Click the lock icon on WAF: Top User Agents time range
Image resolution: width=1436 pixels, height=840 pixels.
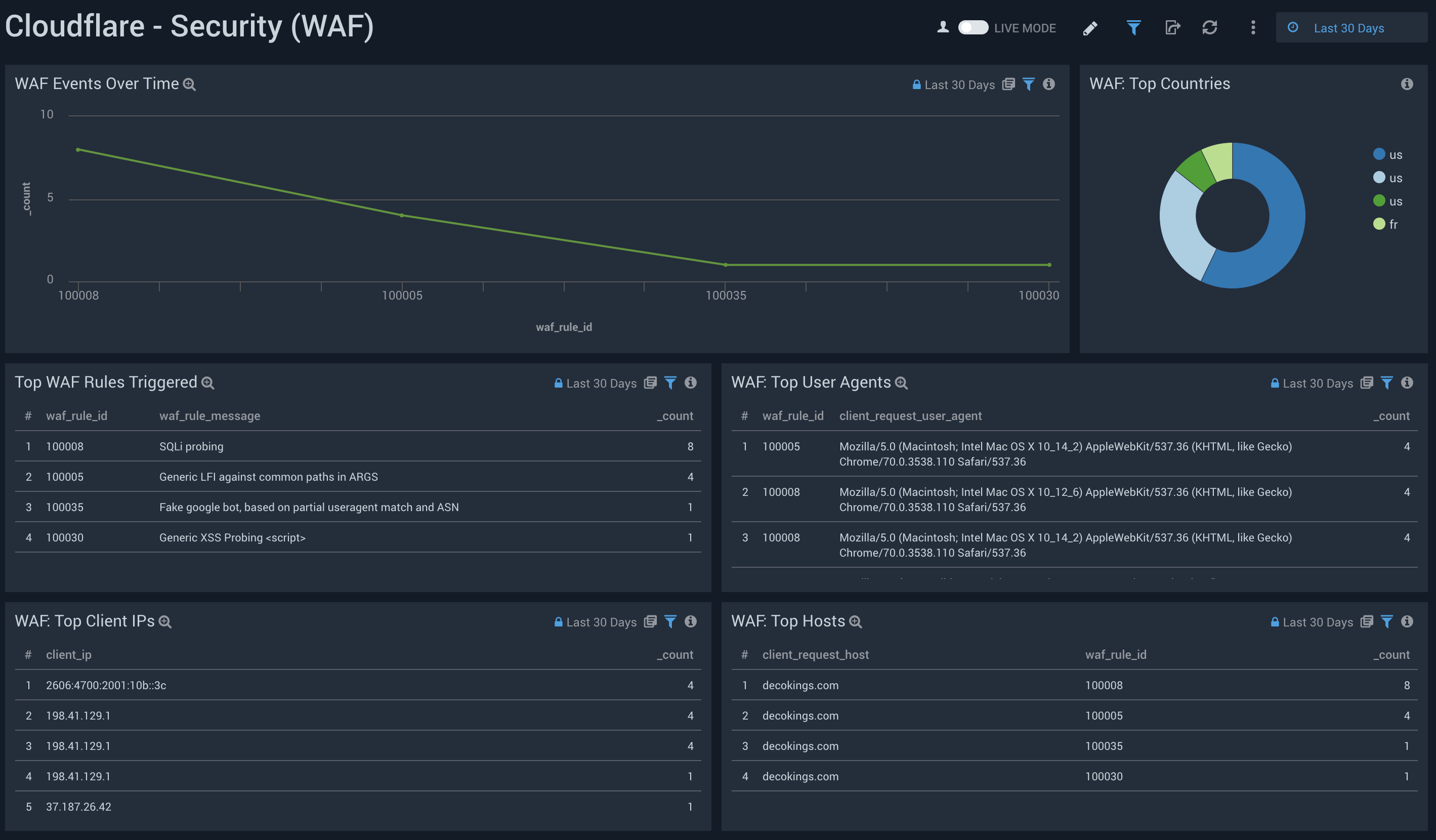(1274, 383)
